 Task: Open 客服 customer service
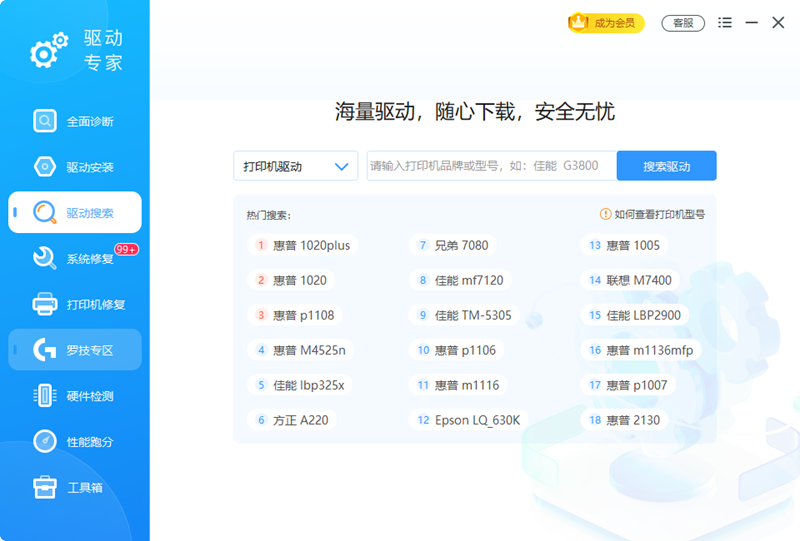(683, 23)
